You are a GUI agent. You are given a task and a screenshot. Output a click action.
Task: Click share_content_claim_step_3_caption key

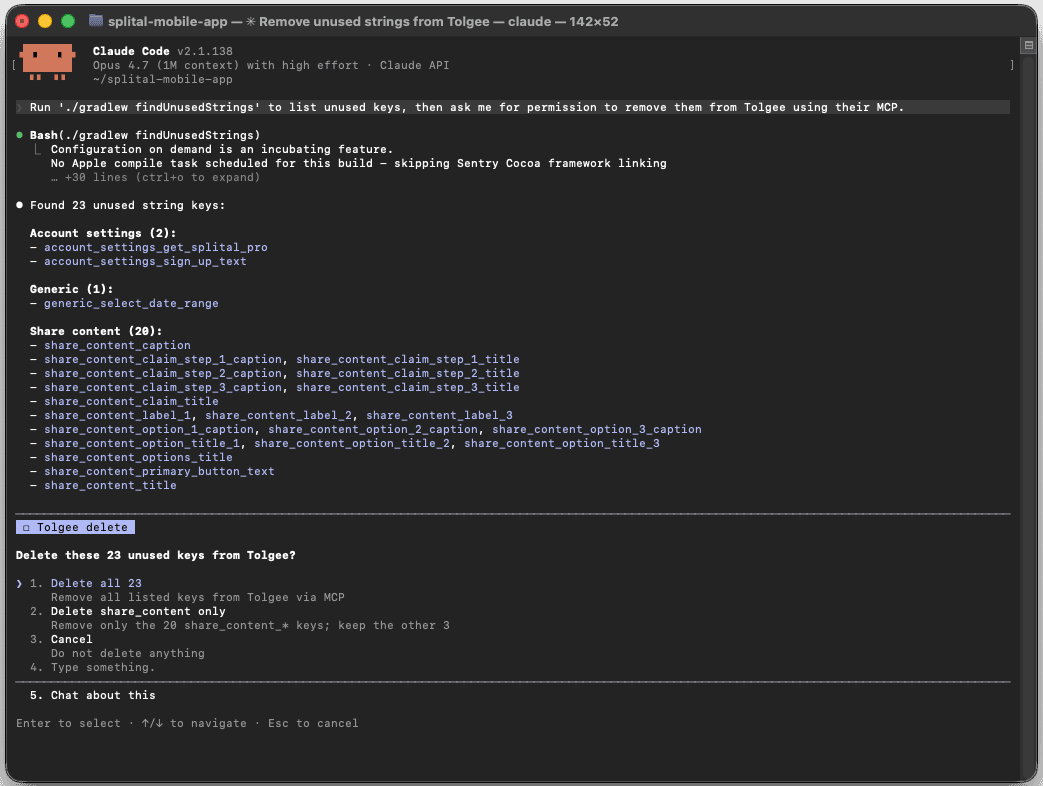(x=163, y=387)
